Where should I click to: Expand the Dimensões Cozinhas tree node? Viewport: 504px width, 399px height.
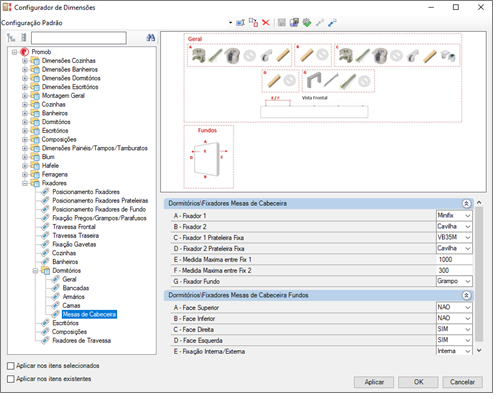point(25,61)
